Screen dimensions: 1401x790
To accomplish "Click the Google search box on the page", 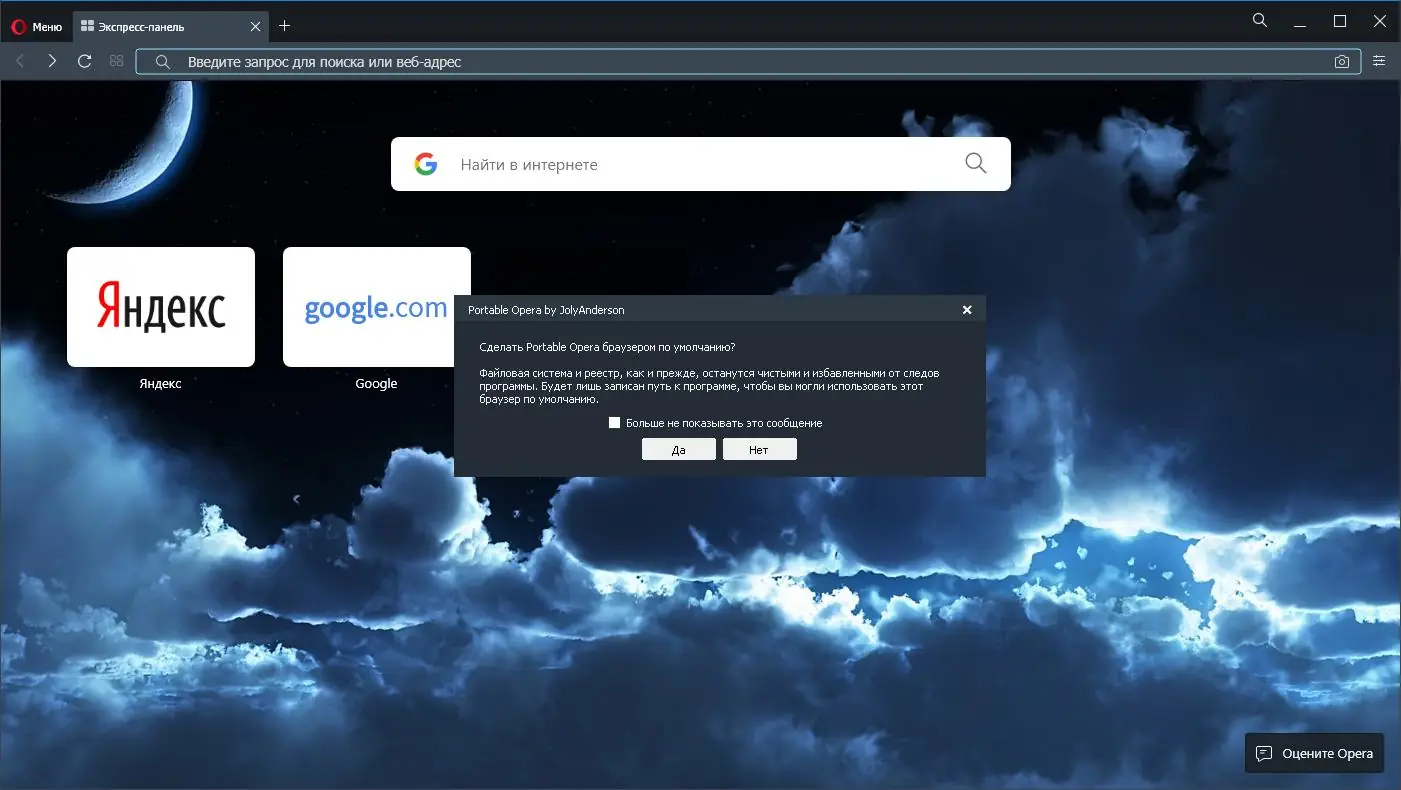I will 701,164.
